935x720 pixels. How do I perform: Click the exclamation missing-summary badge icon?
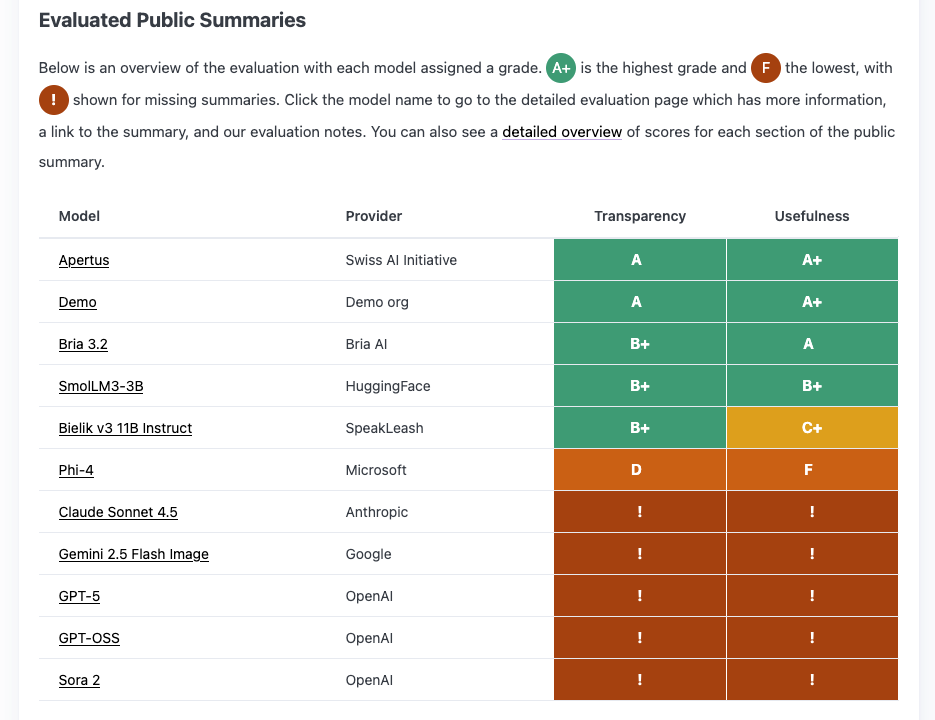click(54, 100)
